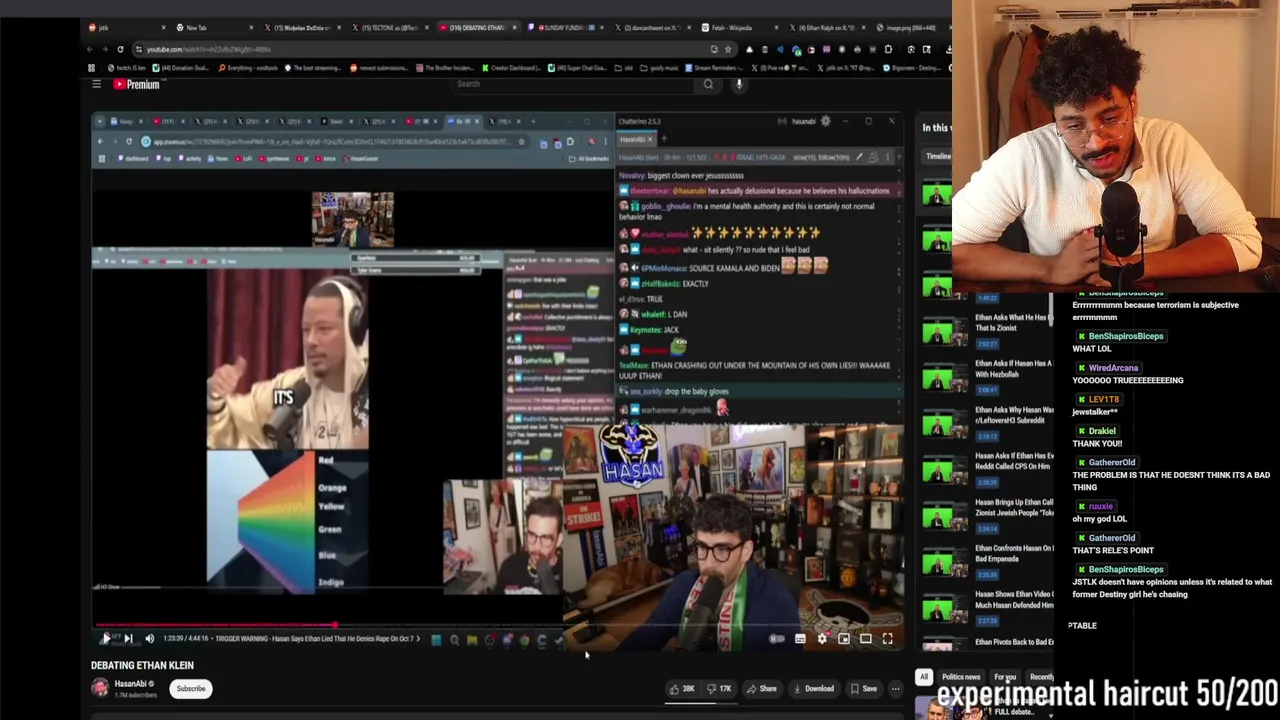1280x720 pixels.
Task: Switch to Ethan Ralph on X tab
Action: tap(828, 27)
